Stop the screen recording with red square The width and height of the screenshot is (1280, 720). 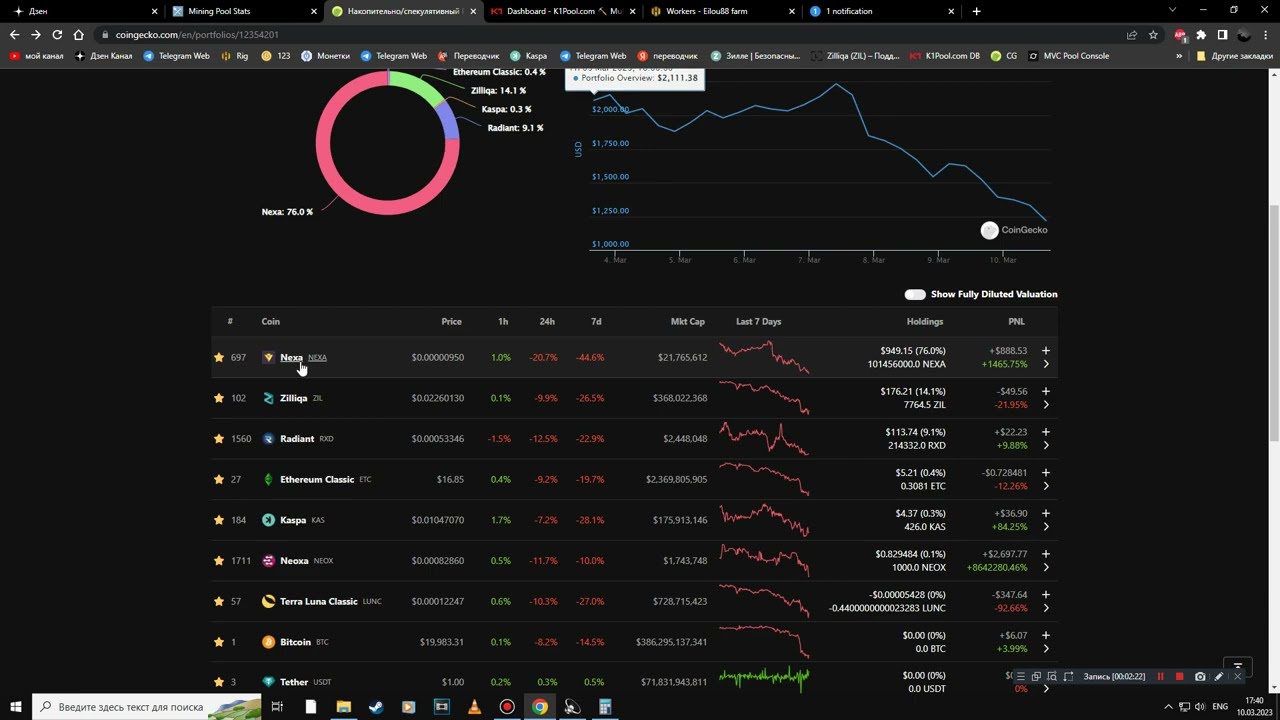[x=1179, y=677]
